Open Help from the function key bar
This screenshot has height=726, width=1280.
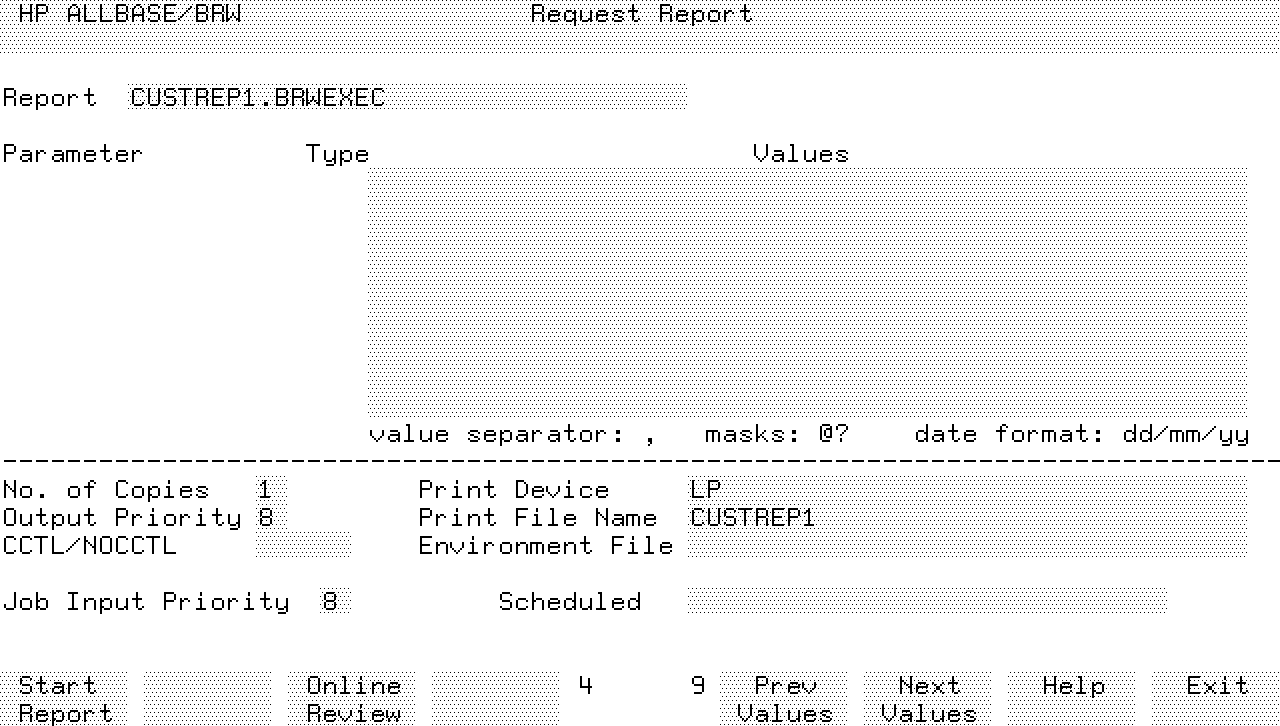[x=1072, y=686]
